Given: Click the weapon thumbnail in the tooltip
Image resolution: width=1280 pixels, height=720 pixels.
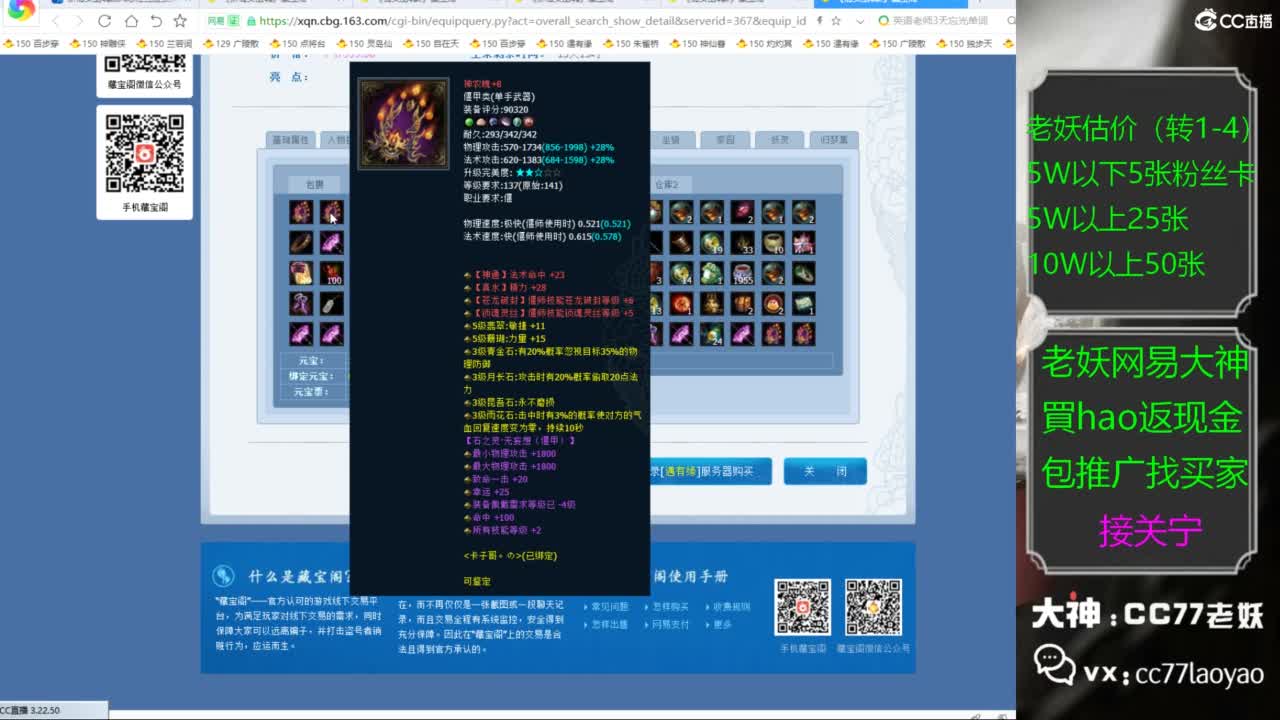Looking at the screenshot, I should coord(404,123).
